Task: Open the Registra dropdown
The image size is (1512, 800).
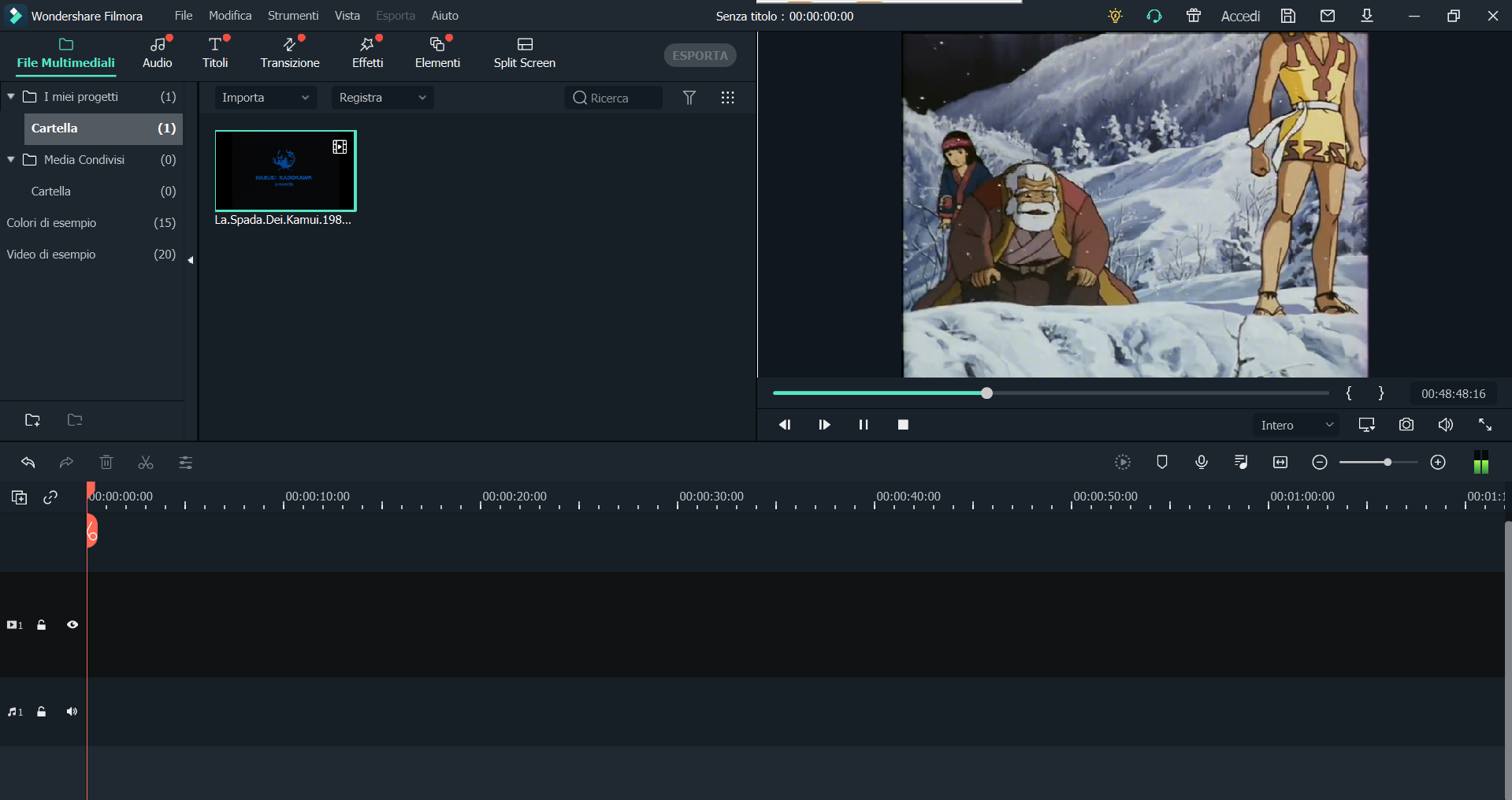Action: (x=382, y=98)
